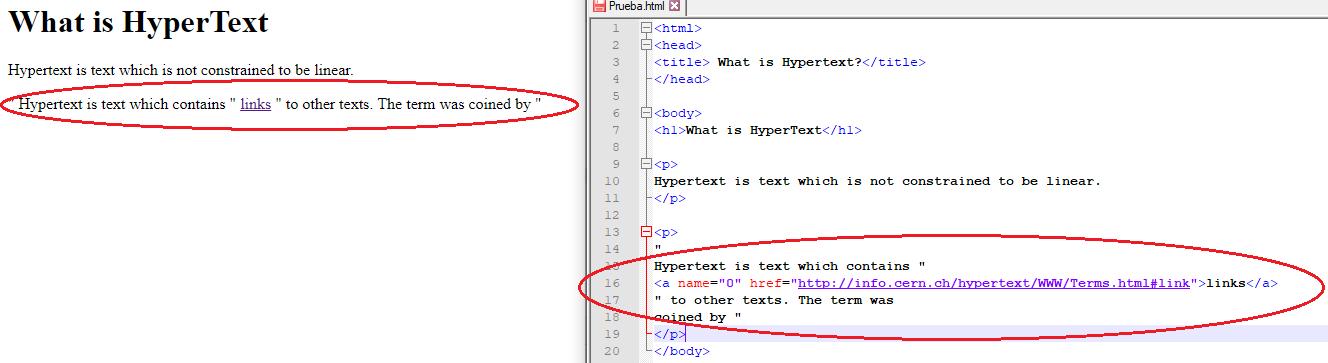Click the "What is HyperText" heading in the browser
This screenshot has width=1328, height=363.
[x=138, y=22]
